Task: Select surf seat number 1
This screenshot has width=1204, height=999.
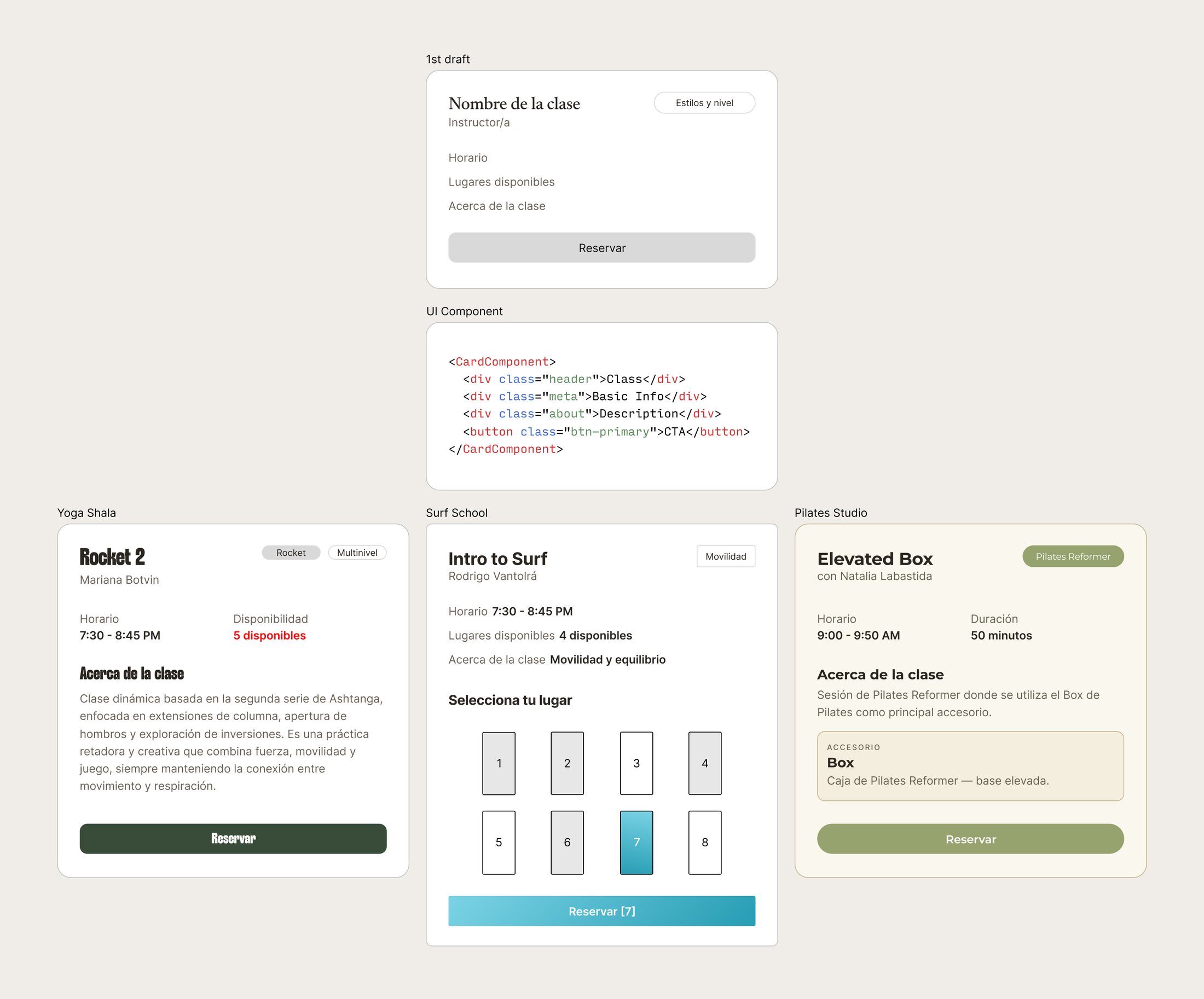Action: 499,763
